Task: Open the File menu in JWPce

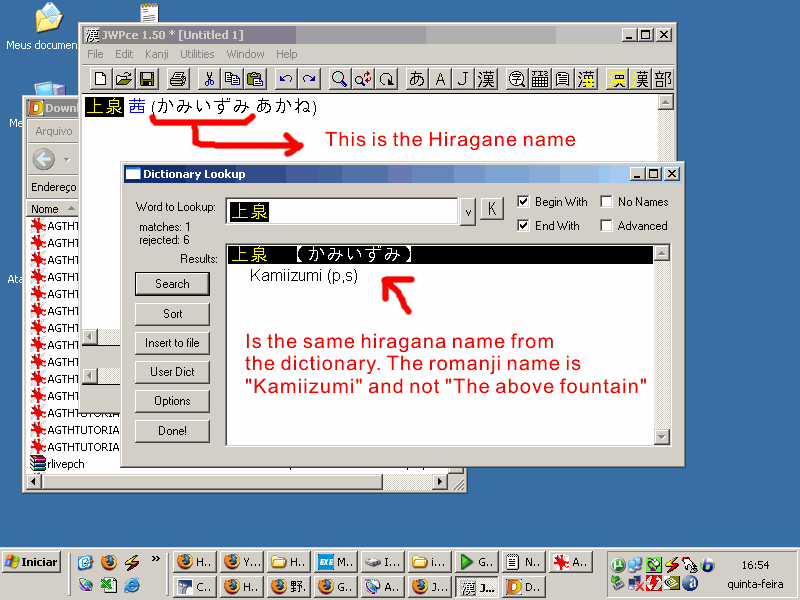Action: pyautogui.click(x=95, y=54)
